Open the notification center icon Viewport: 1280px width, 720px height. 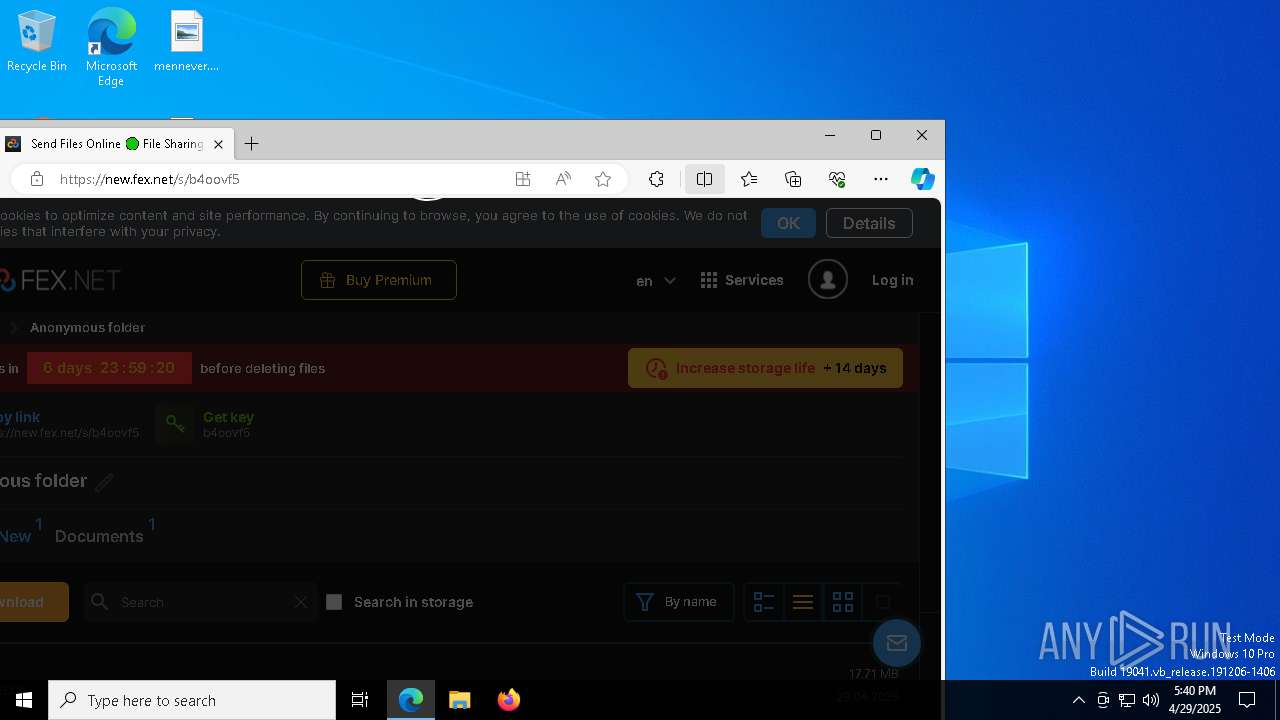point(1247,700)
